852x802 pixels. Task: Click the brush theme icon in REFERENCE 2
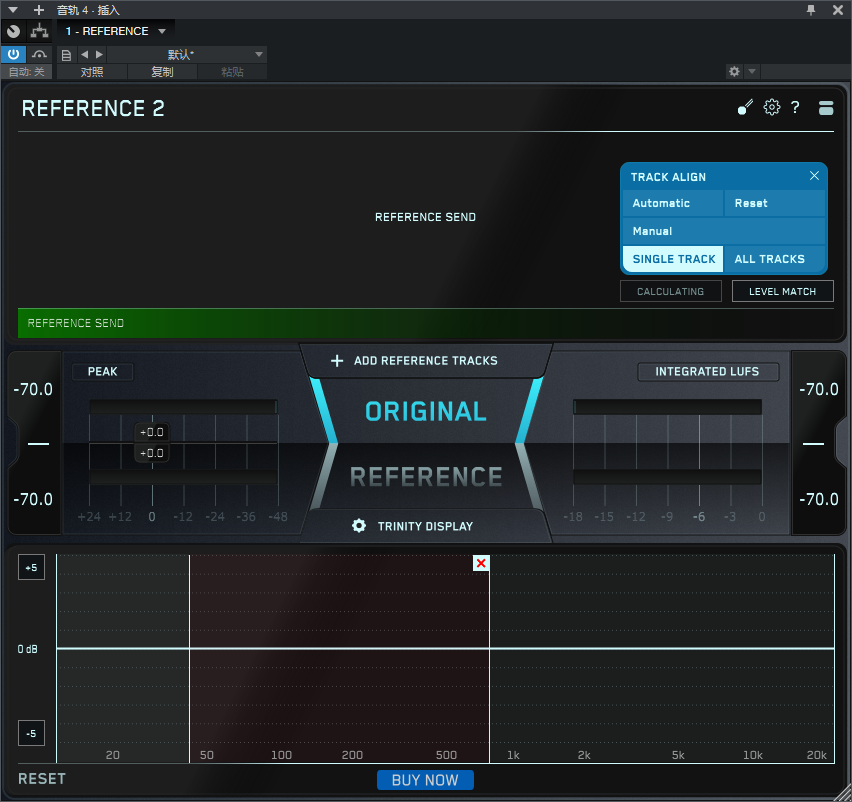(745, 107)
